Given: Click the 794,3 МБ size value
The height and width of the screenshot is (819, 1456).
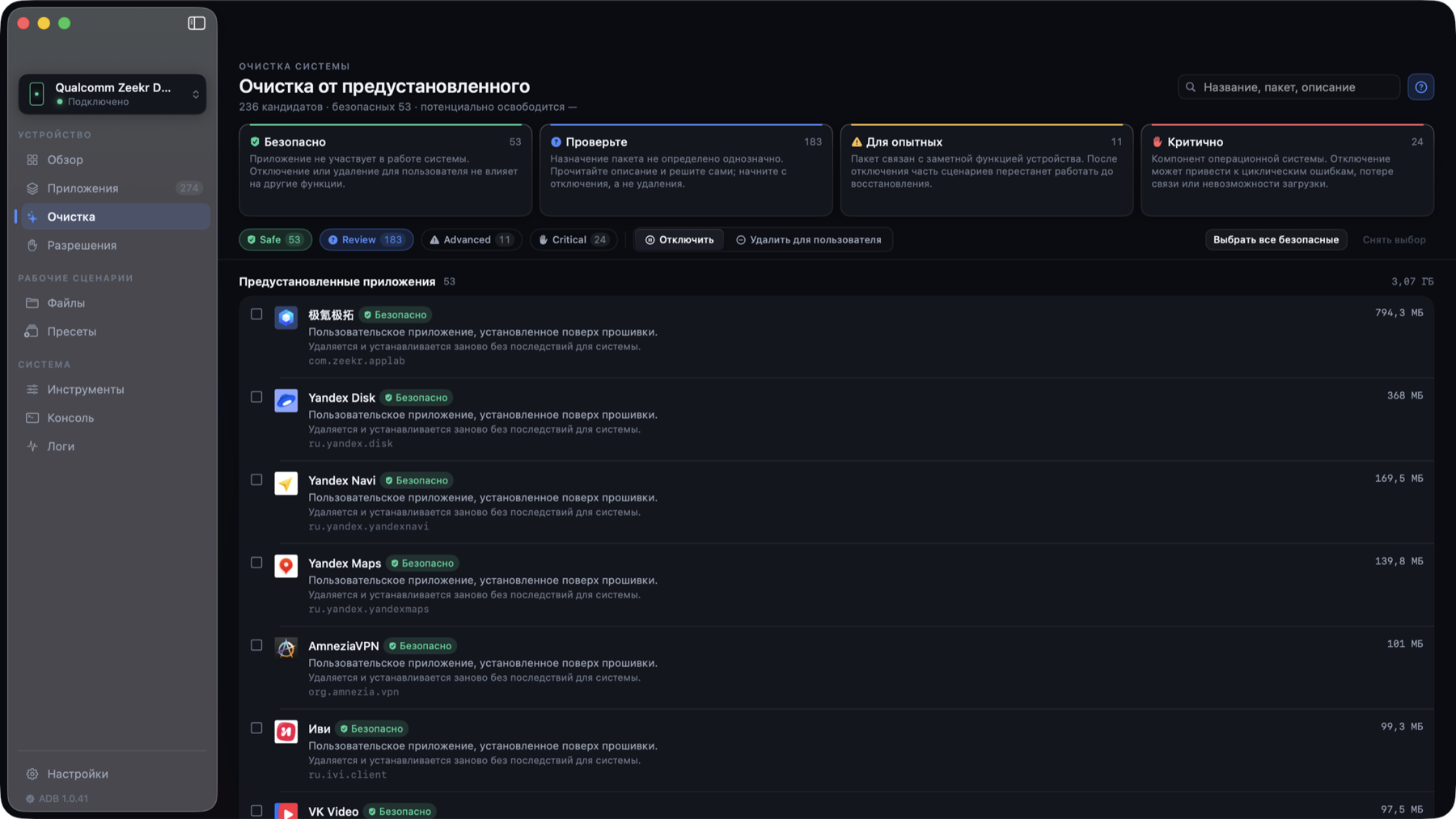Looking at the screenshot, I should tap(1399, 313).
